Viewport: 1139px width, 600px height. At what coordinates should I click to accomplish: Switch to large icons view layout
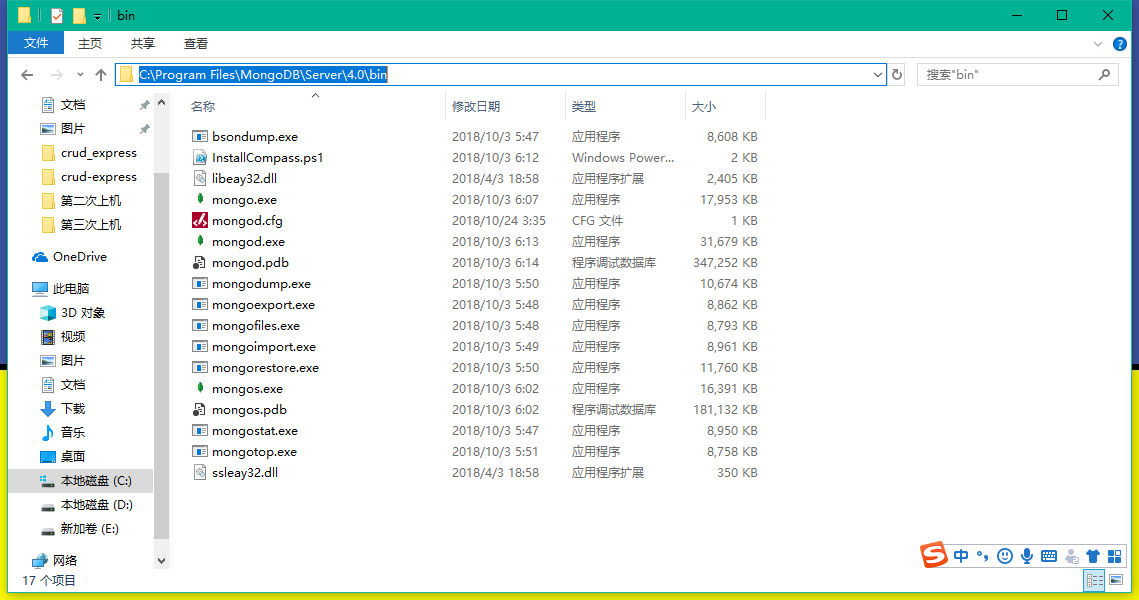(x=1116, y=580)
